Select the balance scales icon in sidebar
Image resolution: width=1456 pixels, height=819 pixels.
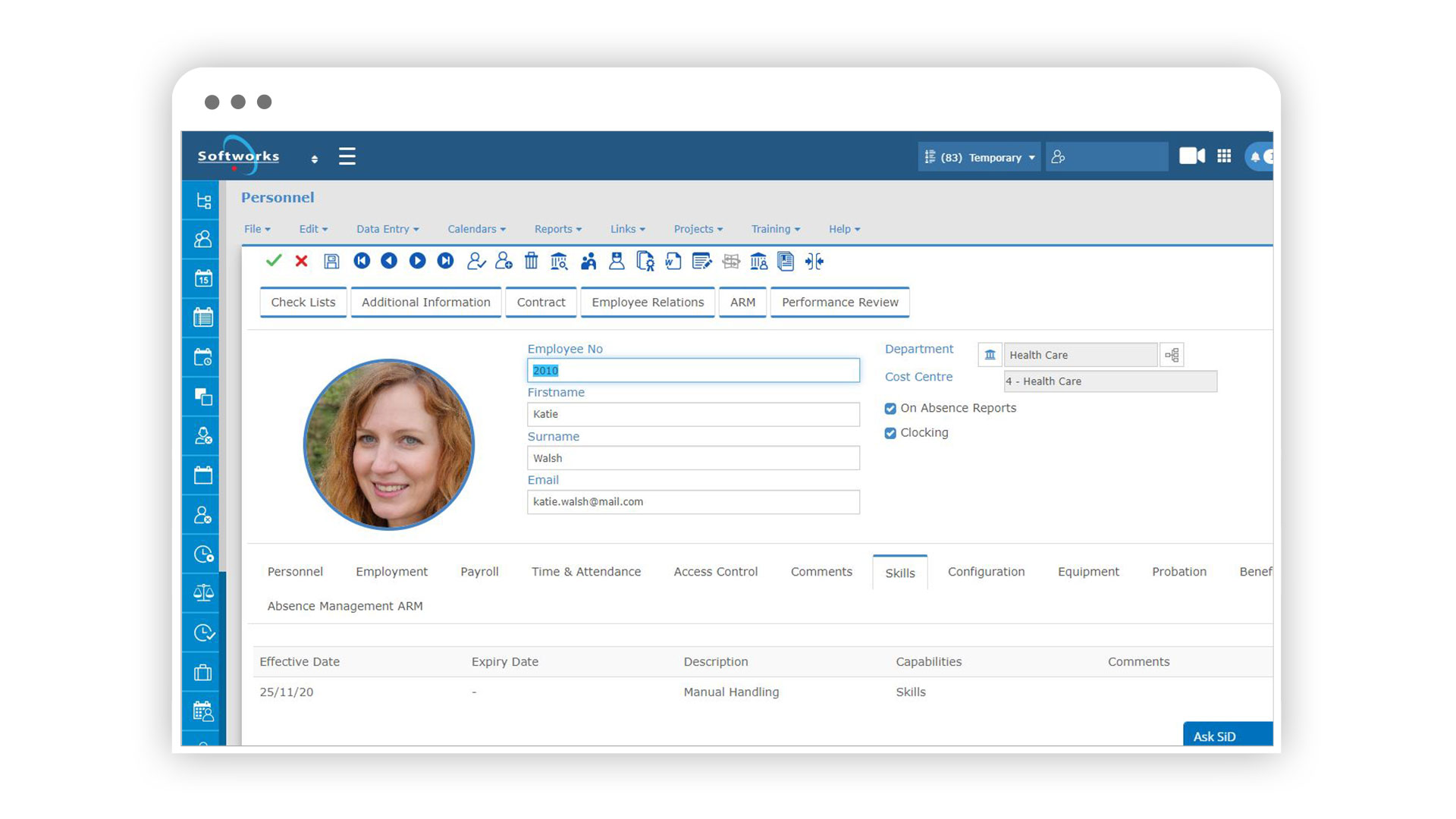pos(200,592)
